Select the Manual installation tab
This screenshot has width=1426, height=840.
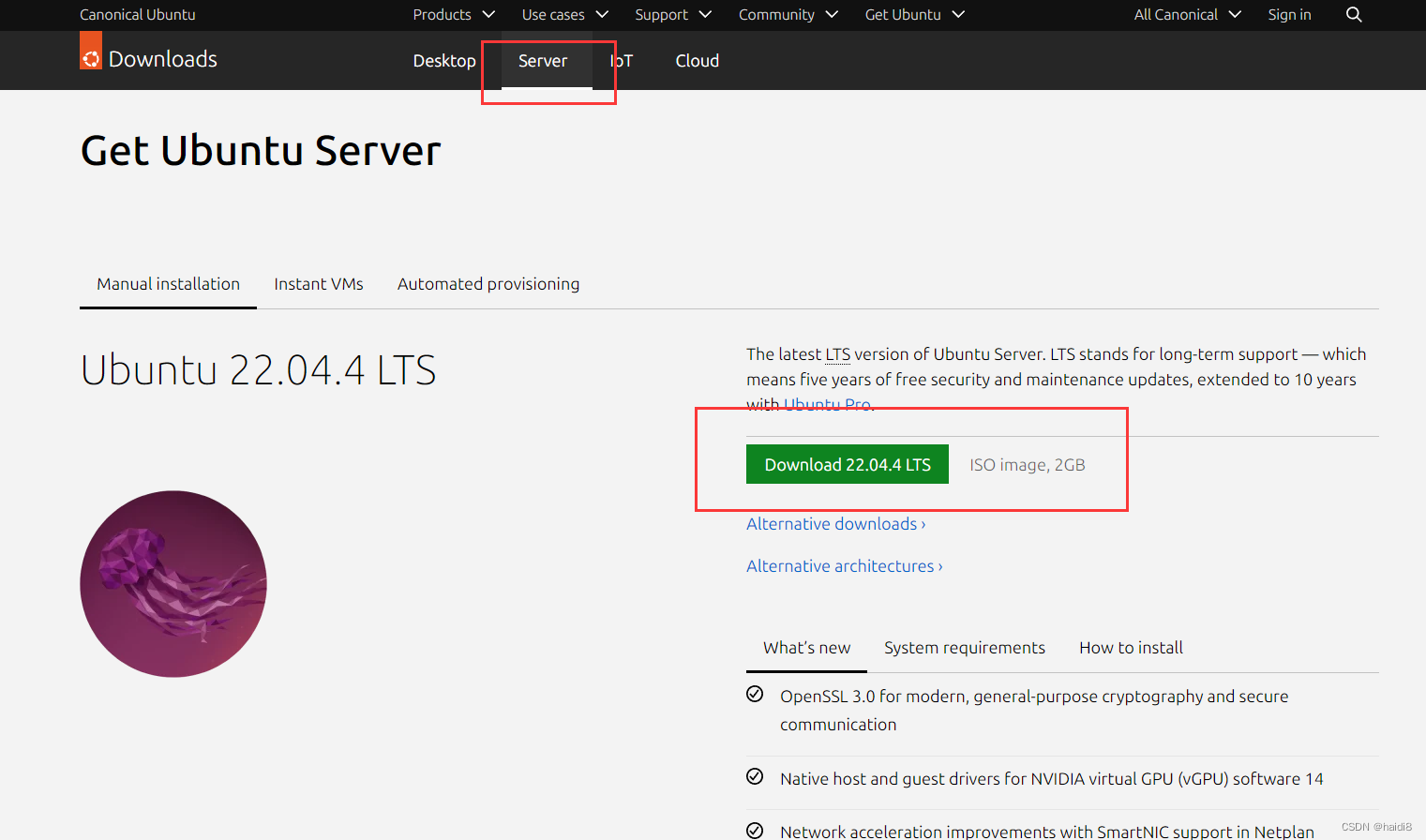pos(169,284)
